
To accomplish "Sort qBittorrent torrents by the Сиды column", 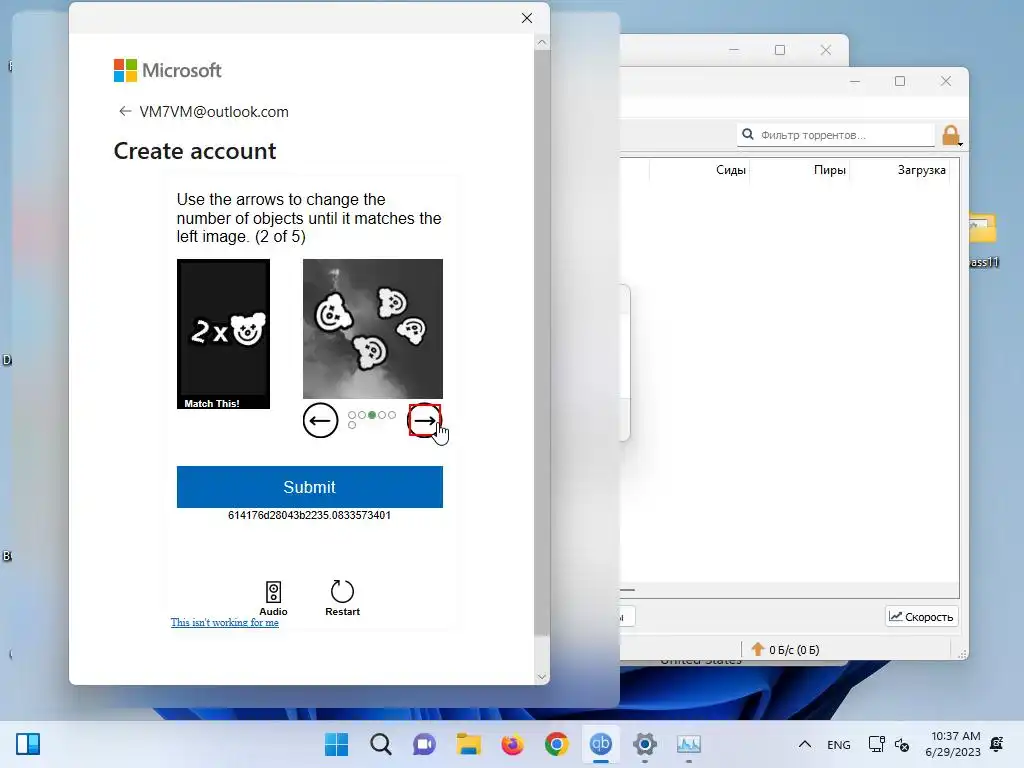I will (730, 170).
